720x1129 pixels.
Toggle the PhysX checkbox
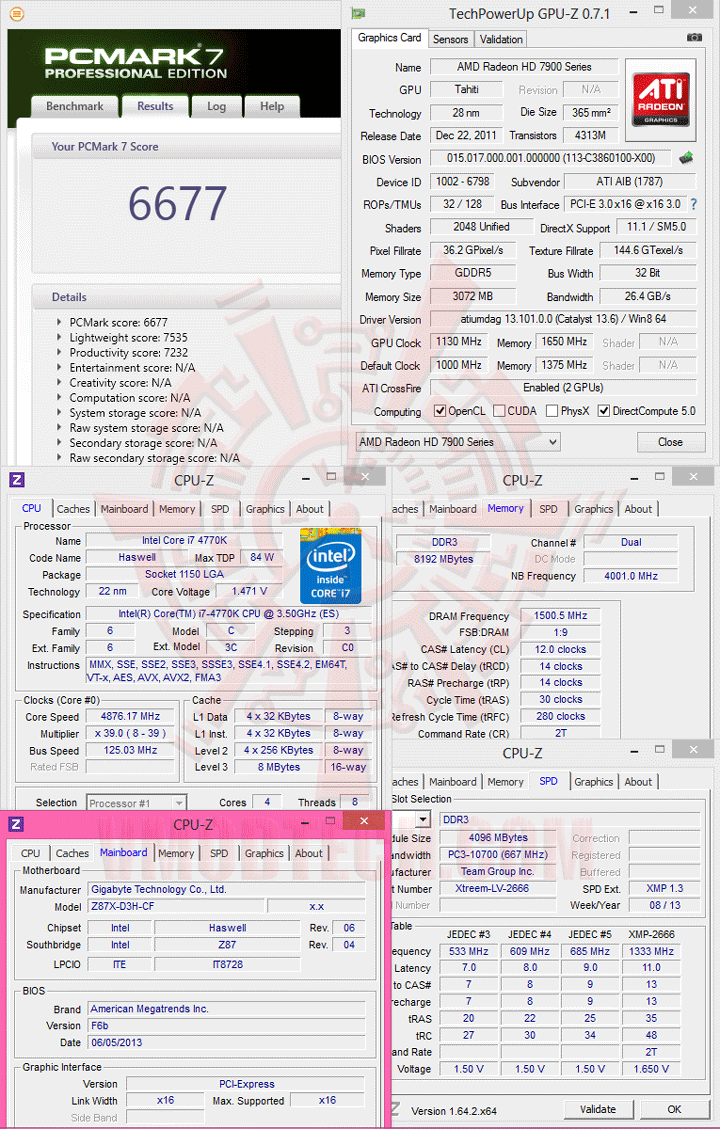click(552, 411)
